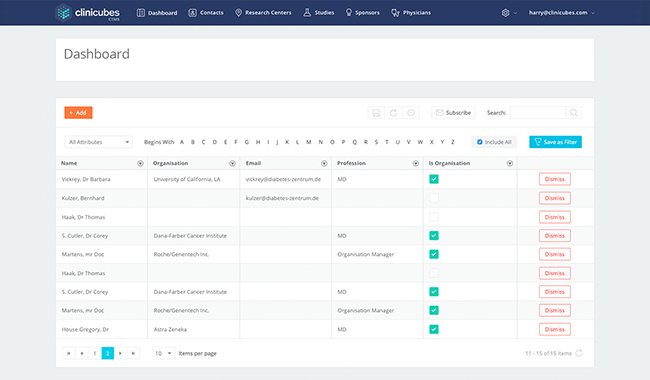
Task: Open the Contacts nav item
Action: pyautogui.click(x=206, y=13)
